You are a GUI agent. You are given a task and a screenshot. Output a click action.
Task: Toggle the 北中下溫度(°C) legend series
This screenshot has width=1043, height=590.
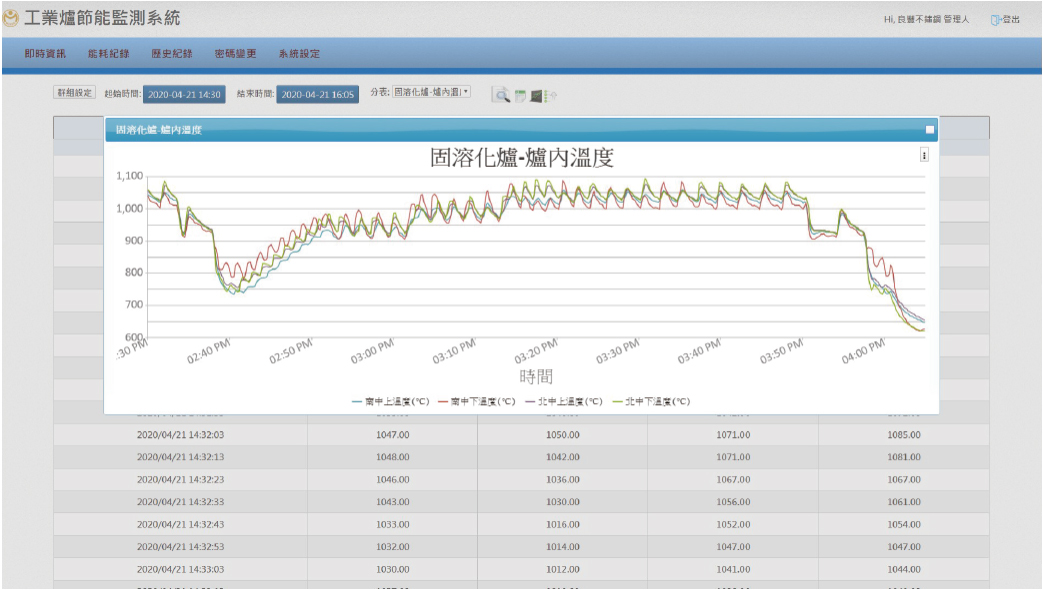click(x=651, y=401)
